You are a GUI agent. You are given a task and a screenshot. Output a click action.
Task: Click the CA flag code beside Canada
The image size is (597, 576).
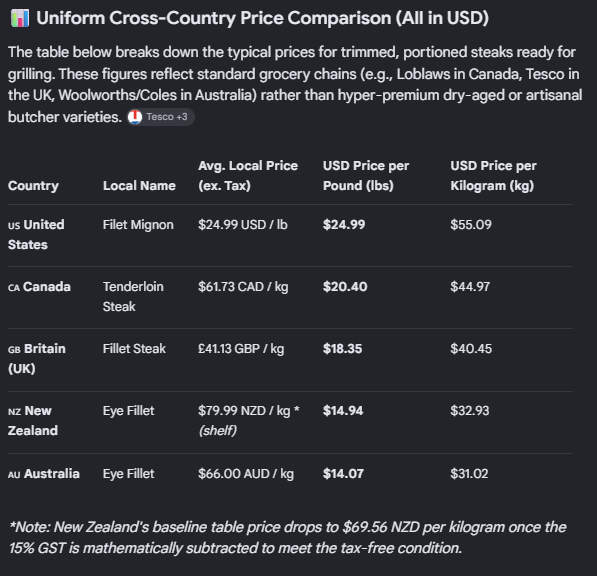click(14, 287)
